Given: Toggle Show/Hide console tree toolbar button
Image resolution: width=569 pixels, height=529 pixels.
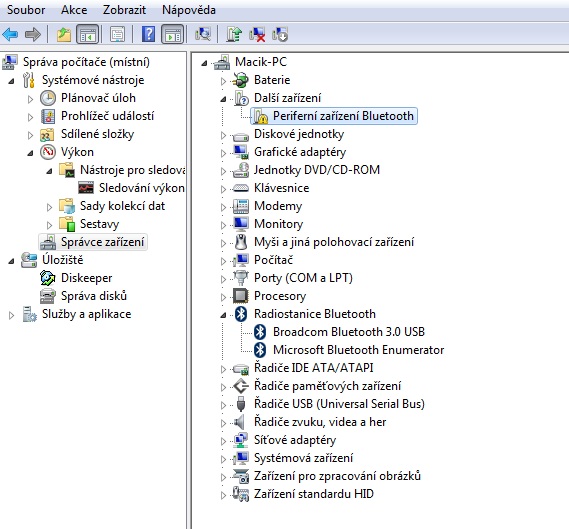Looking at the screenshot, I should [x=87, y=35].
